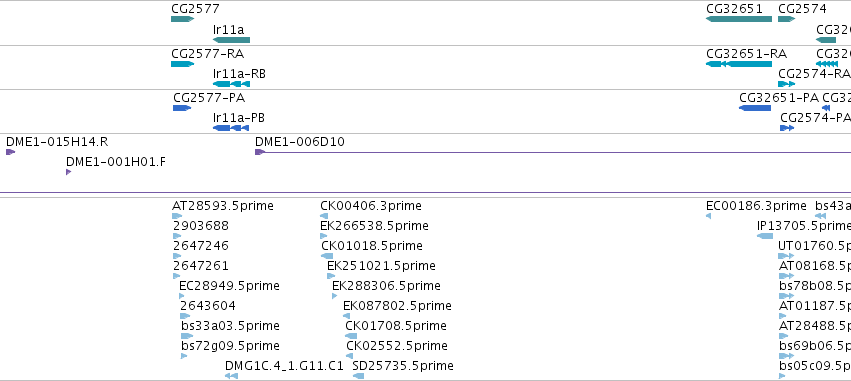Click the CG32651-PA label
The image size is (851, 381).
[779, 98]
